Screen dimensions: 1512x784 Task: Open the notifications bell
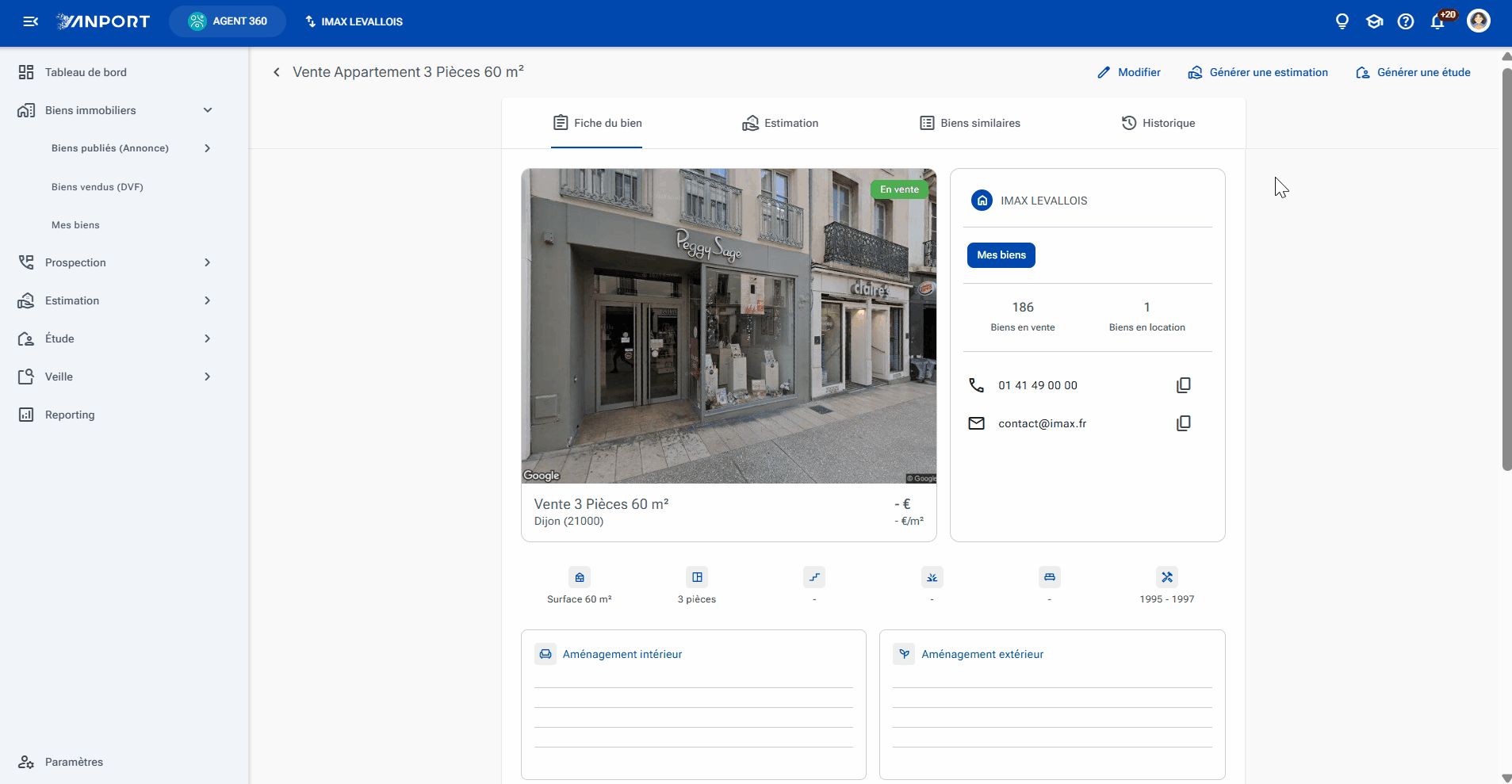[1438, 21]
